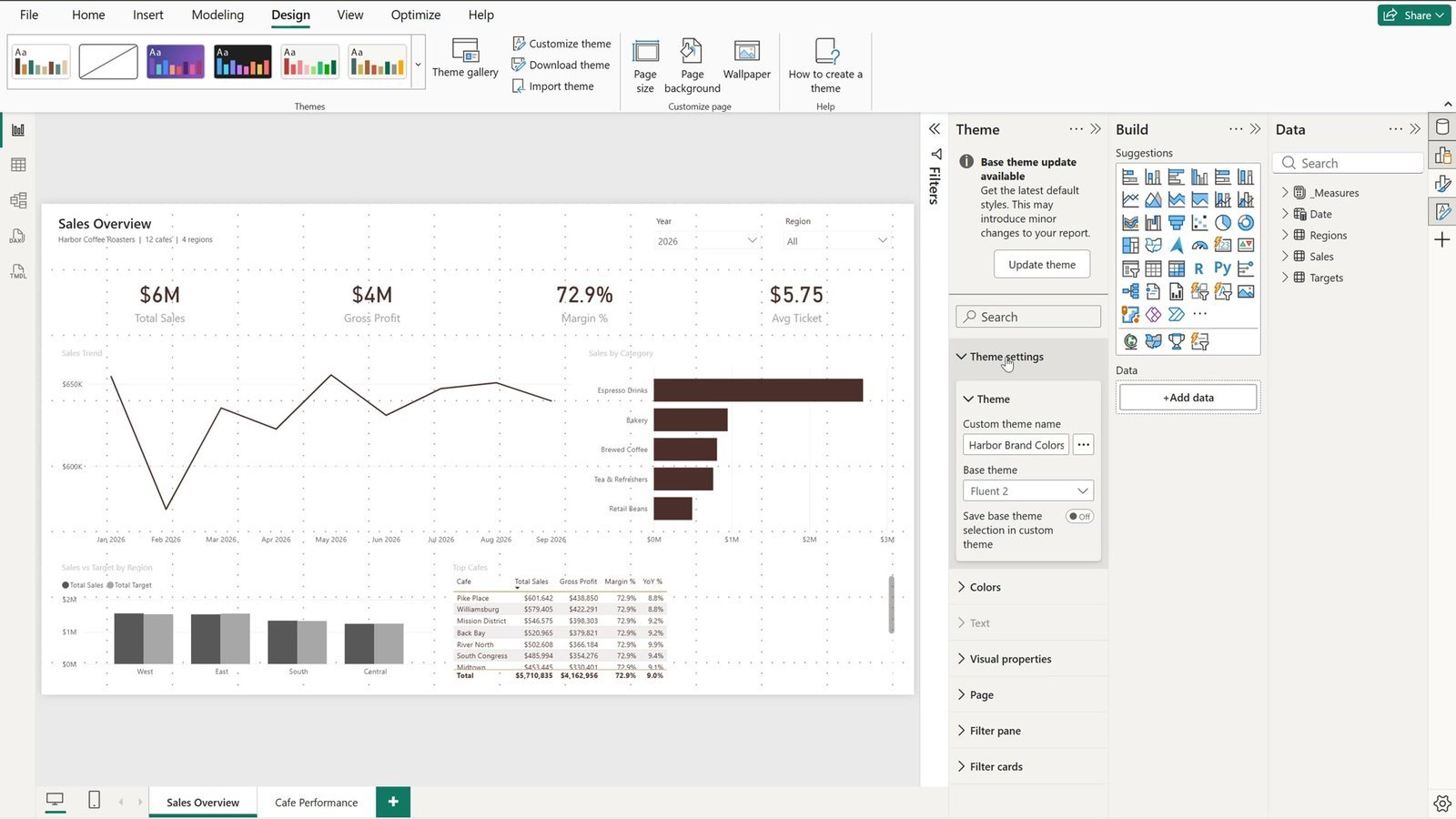Open the Theme gallery
This screenshot has height=819, width=1456.
coord(465,58)
